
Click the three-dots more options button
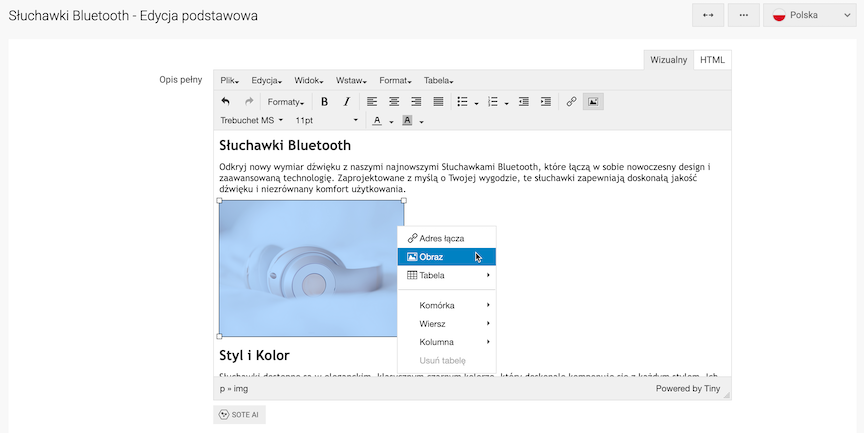743,15
